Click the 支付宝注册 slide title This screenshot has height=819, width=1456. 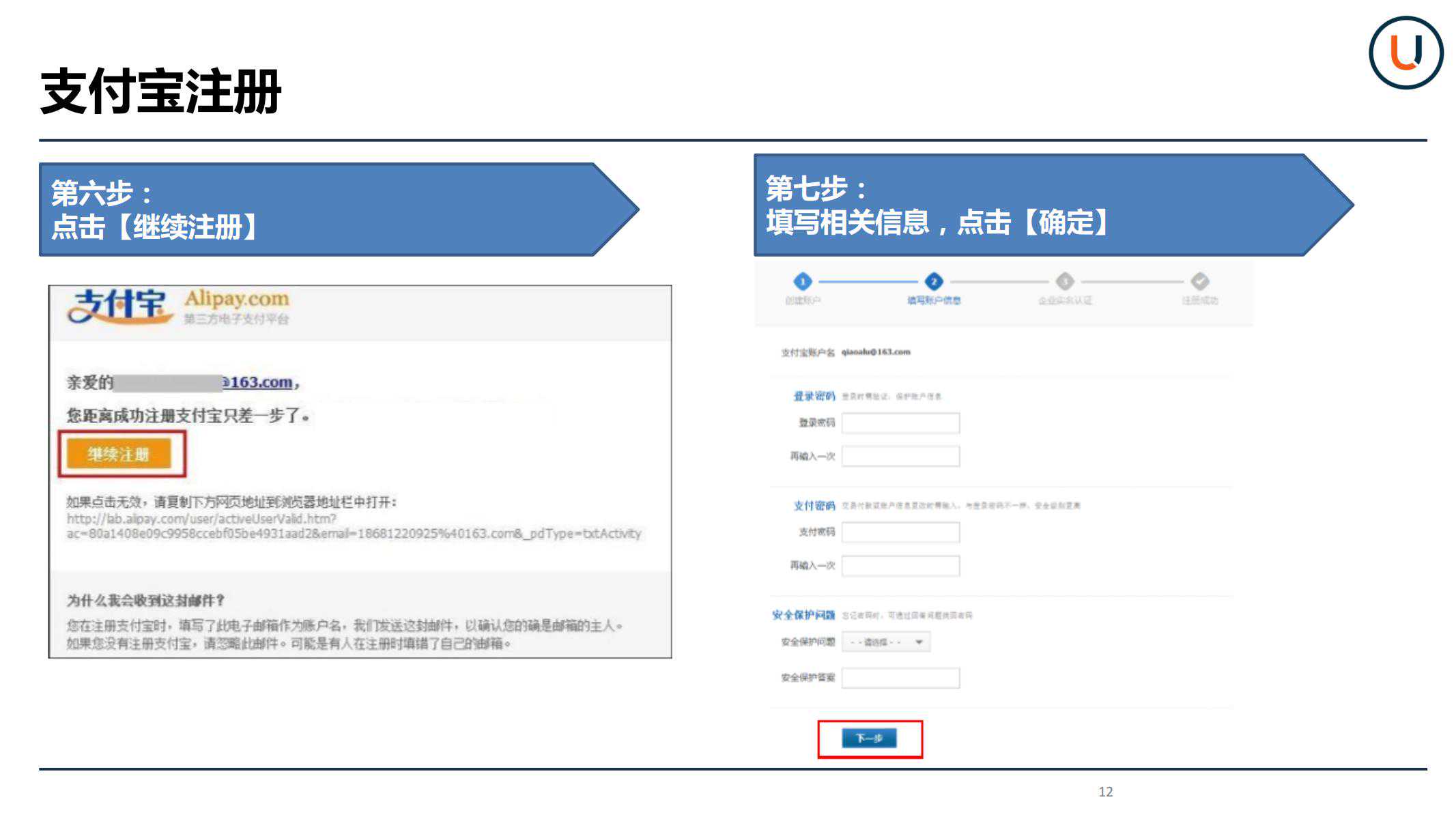pyautogui.click(x=161, y=91)
